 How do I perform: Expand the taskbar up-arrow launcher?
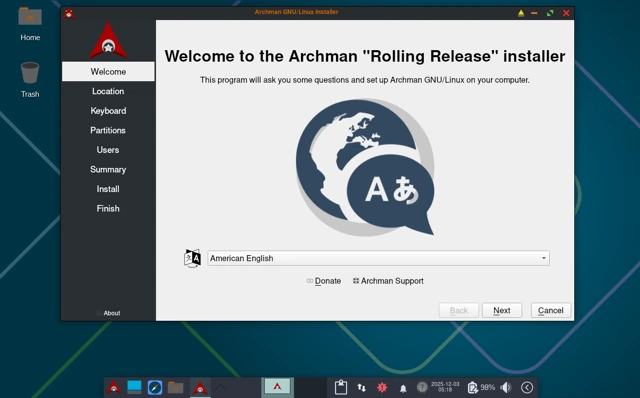tap(221, 387)
